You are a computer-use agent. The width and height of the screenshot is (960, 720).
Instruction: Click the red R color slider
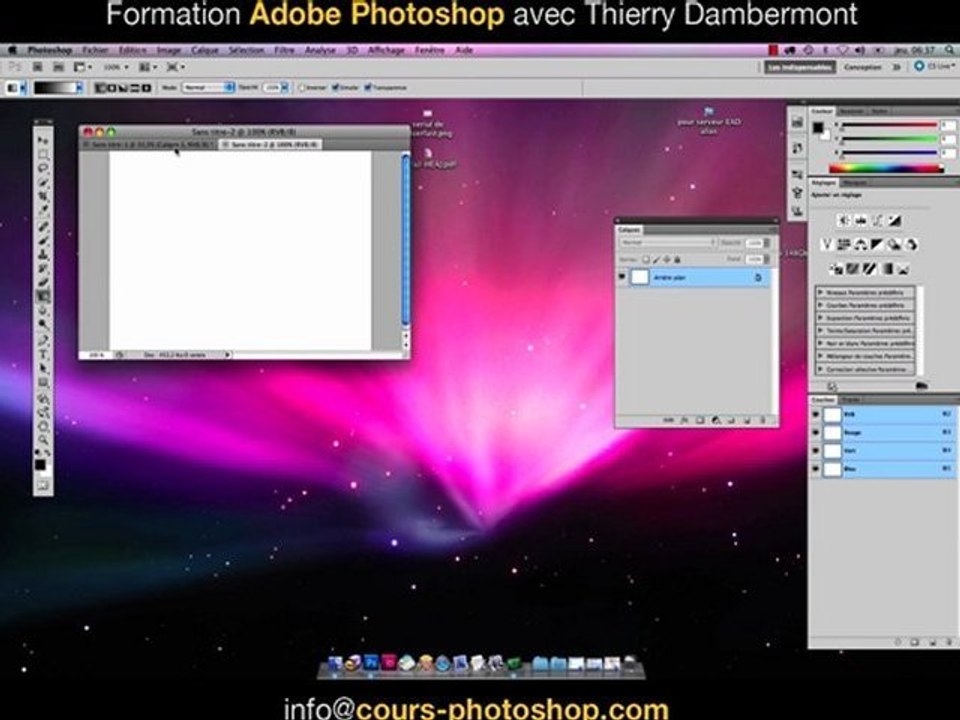890,126
